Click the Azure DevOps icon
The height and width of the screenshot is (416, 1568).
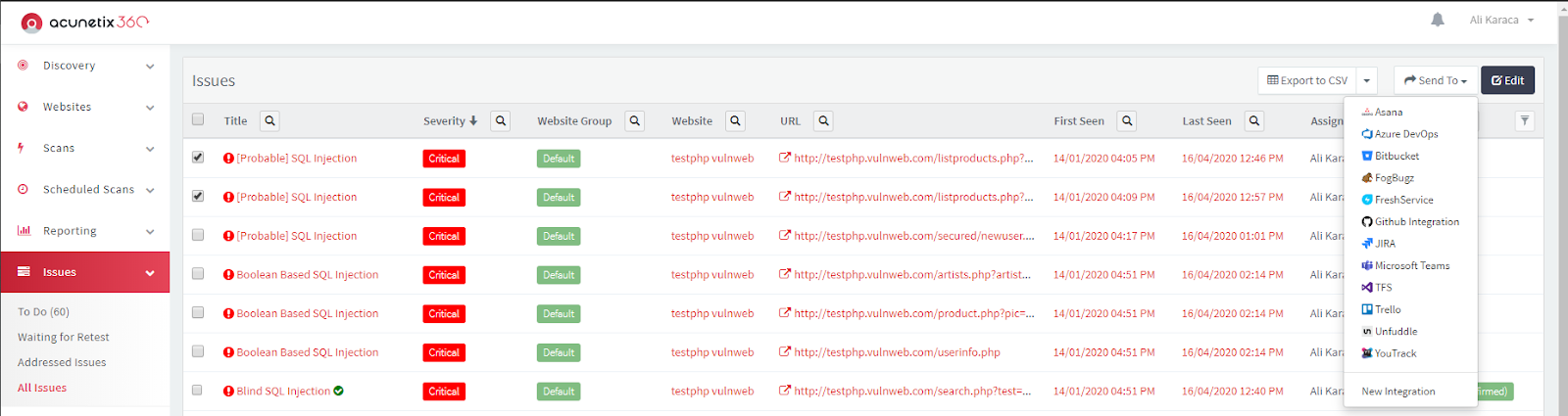pyautogui.click(x=1367, y=134)
